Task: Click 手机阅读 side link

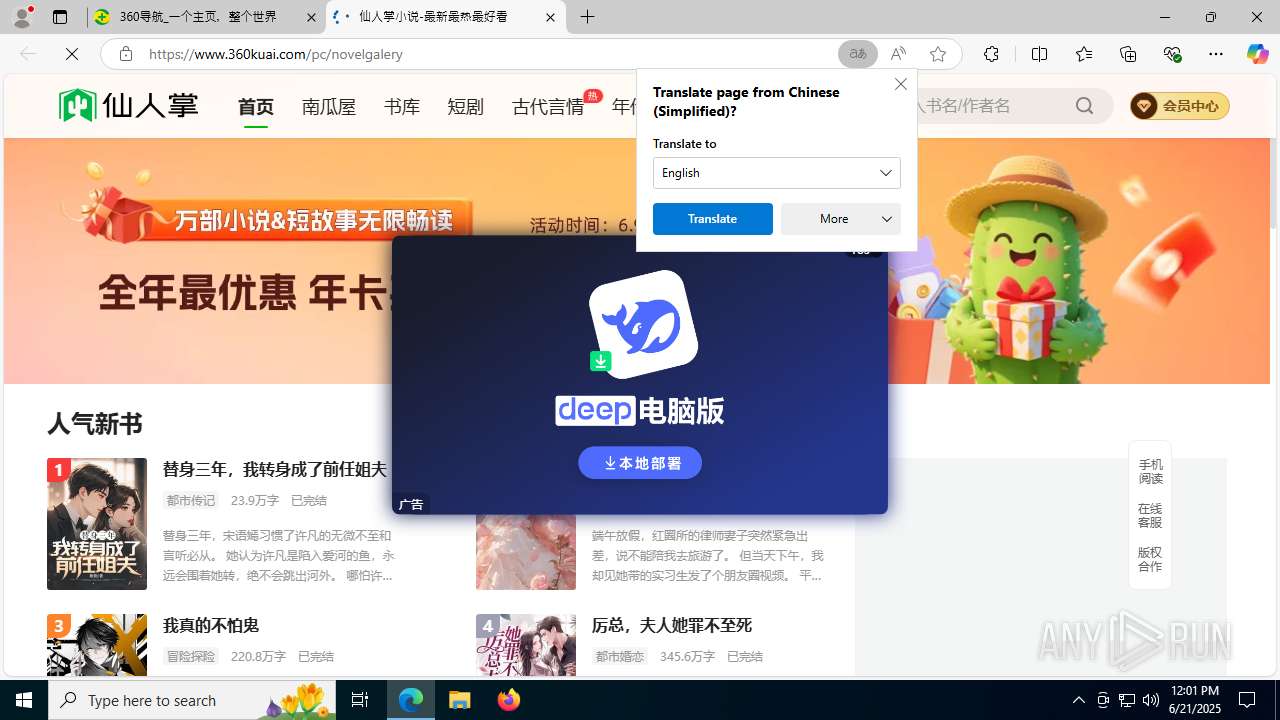Action: 1150,472
